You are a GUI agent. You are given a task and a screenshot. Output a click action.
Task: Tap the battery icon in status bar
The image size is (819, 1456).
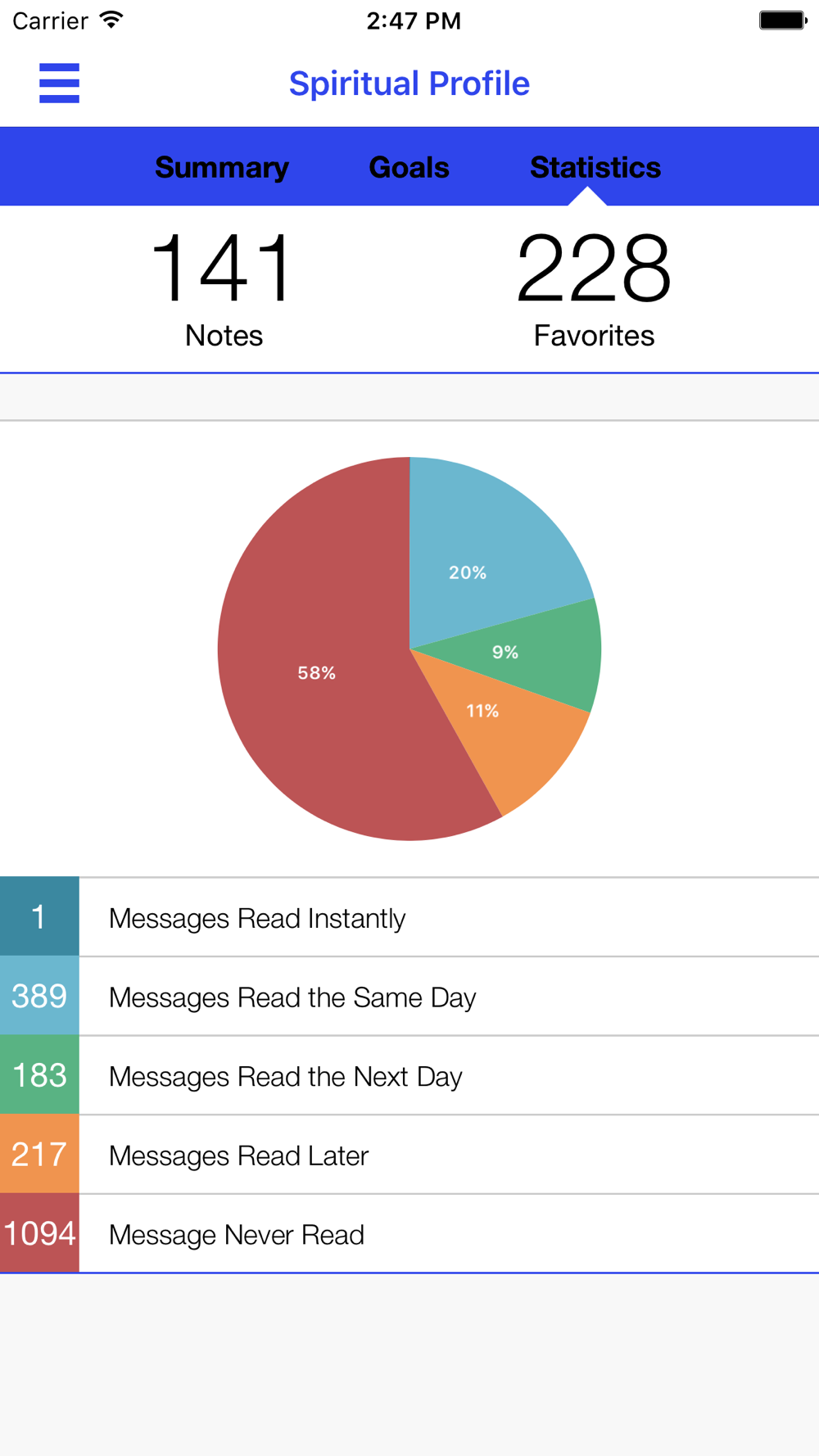[x=783, y=20]
